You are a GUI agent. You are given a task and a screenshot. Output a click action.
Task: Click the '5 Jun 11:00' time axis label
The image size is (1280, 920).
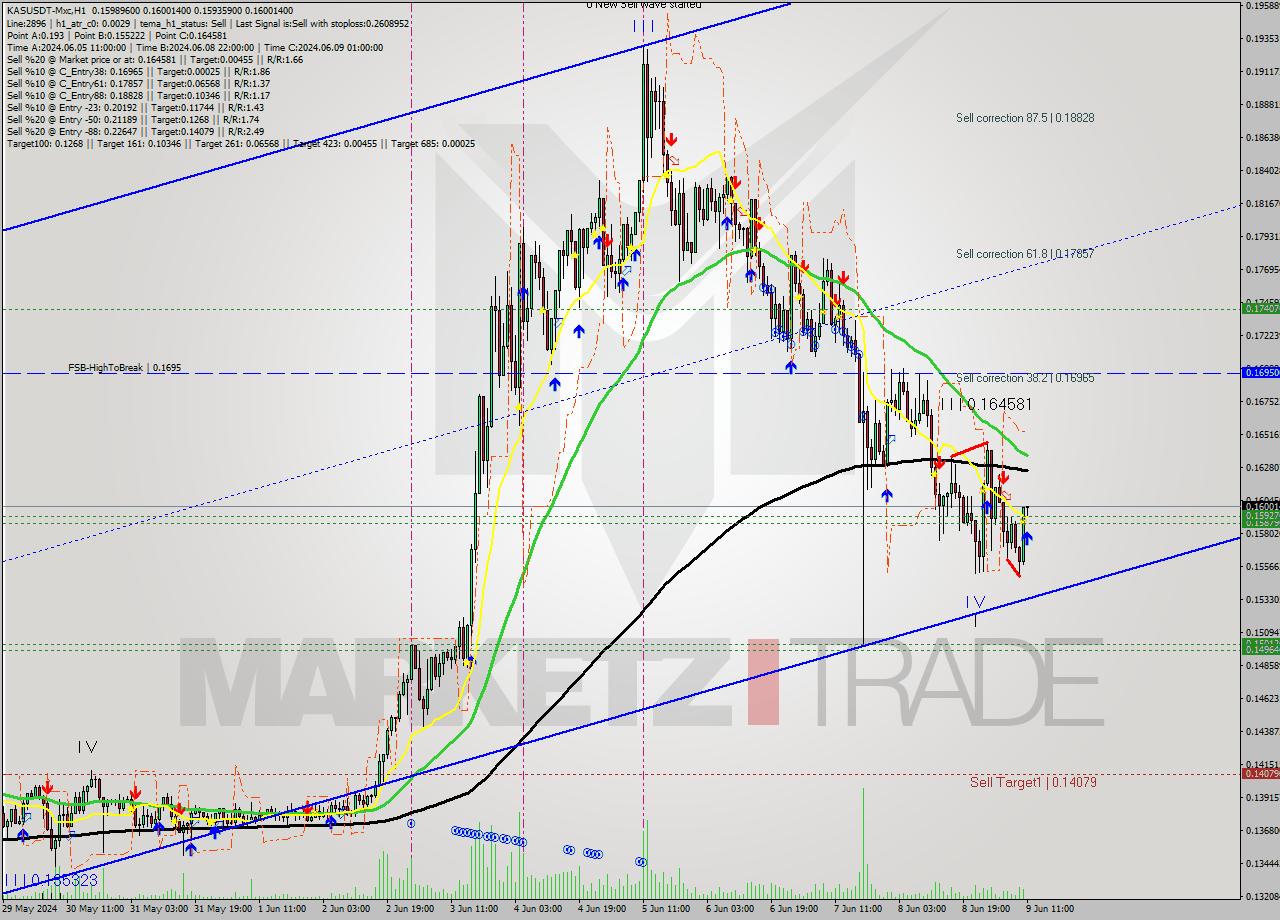[666, 909]
